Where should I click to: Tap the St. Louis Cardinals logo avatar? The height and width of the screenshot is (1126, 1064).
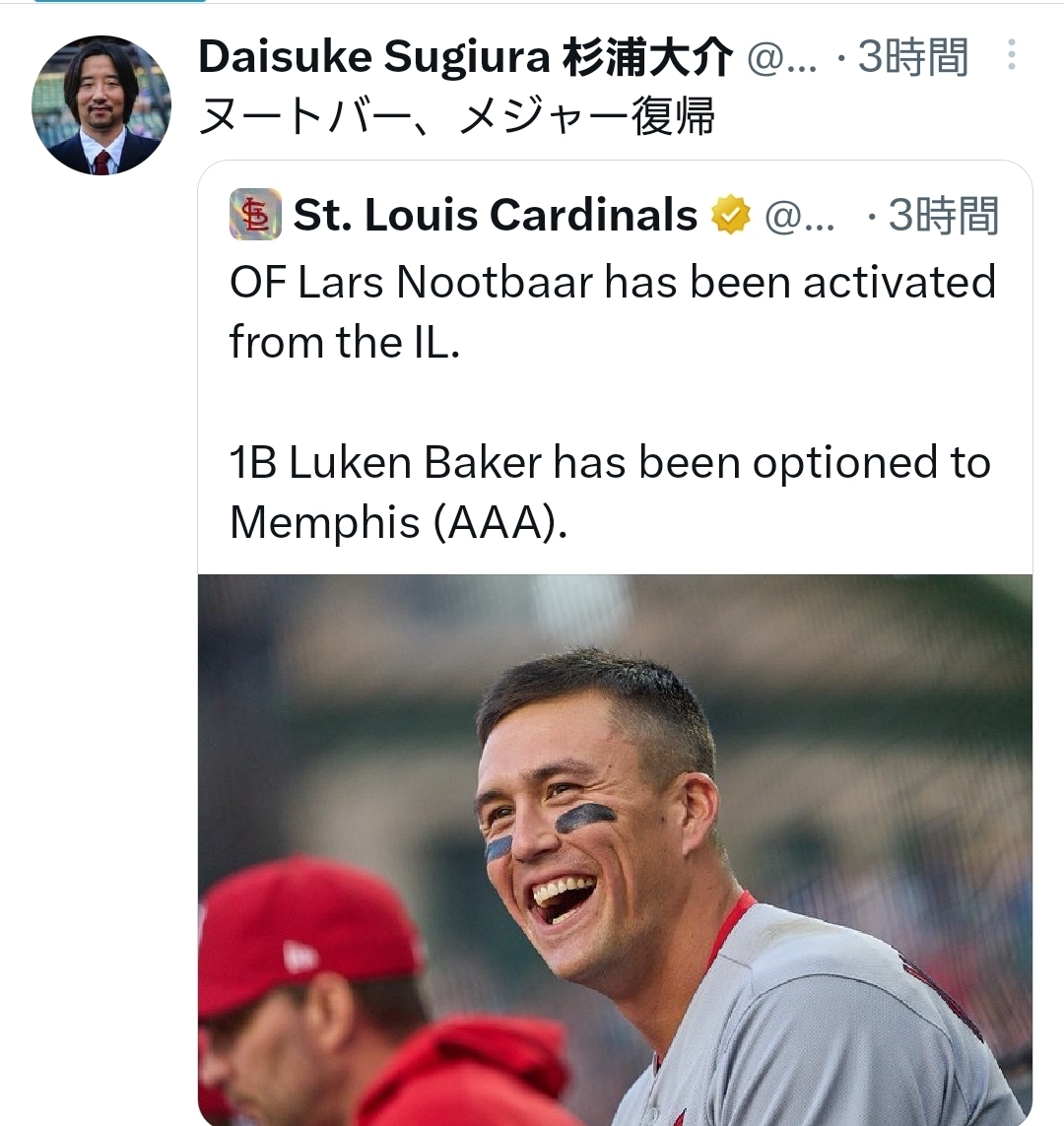click(255, 215)
